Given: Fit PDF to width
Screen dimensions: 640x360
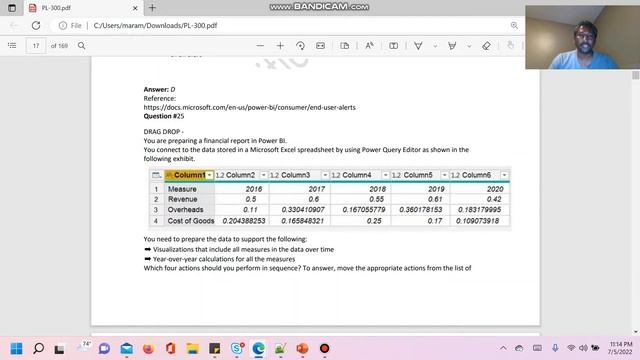Looking at the screenshot, I should 320,46.
